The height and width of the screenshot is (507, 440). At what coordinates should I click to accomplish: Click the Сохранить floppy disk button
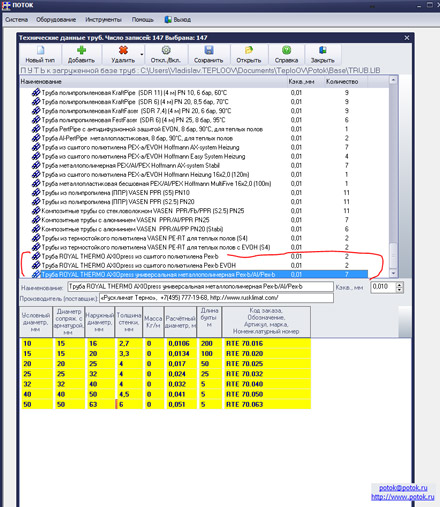tap(209, 55)
